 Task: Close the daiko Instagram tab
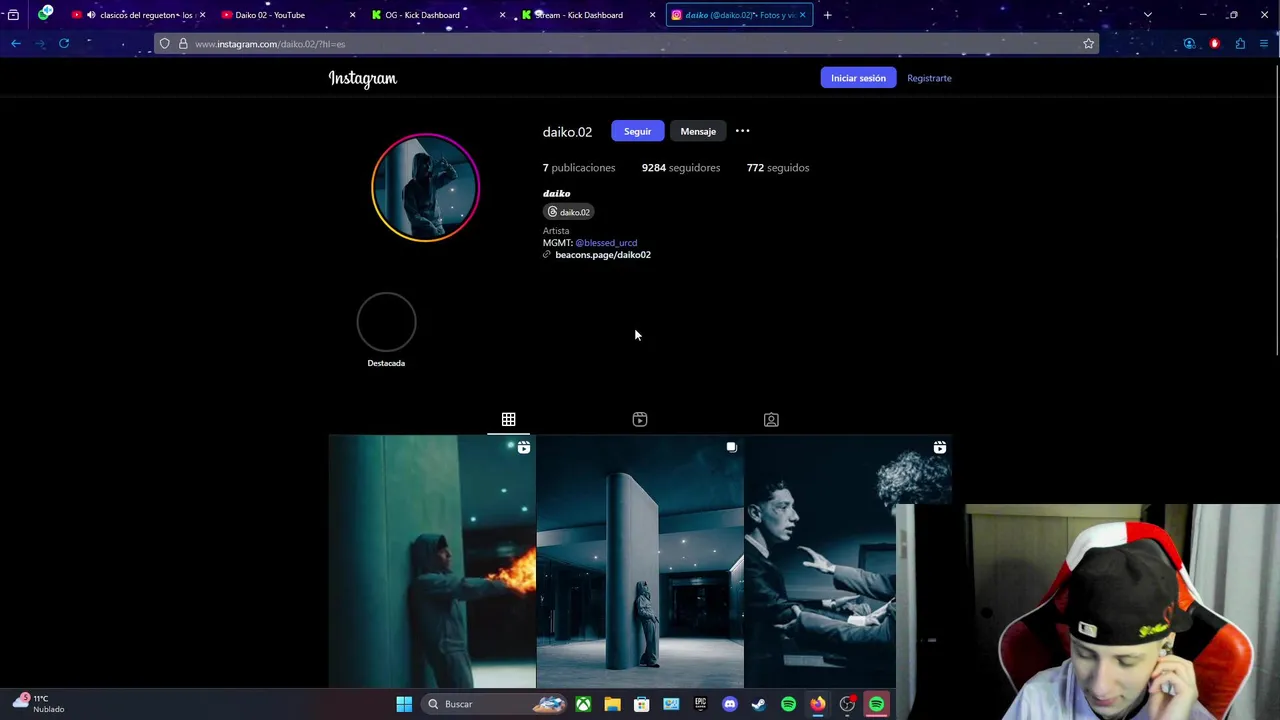coord(802,15)
